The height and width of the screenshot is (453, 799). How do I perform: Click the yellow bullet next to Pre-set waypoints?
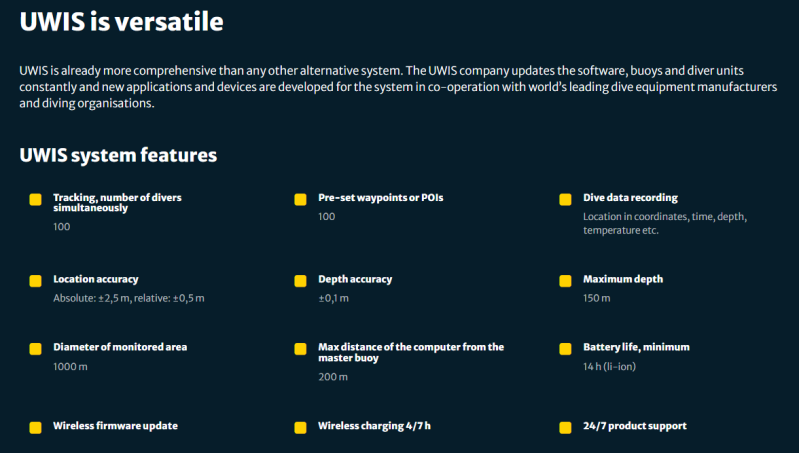point(300,200)
